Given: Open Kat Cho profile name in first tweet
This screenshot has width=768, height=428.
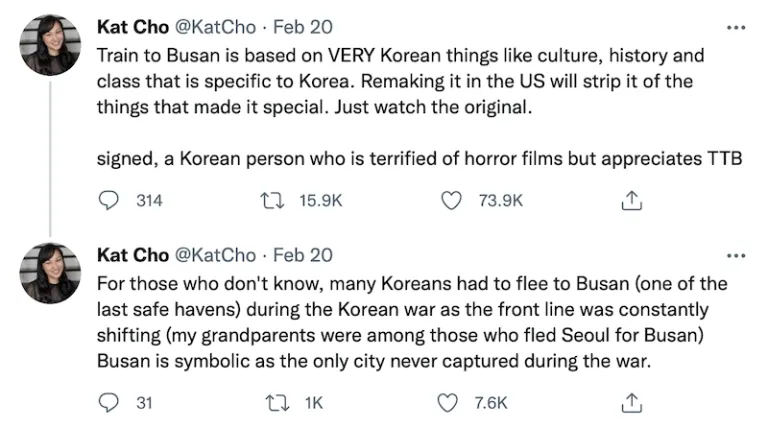Looking at the screenshot, I should click(132, 27).
